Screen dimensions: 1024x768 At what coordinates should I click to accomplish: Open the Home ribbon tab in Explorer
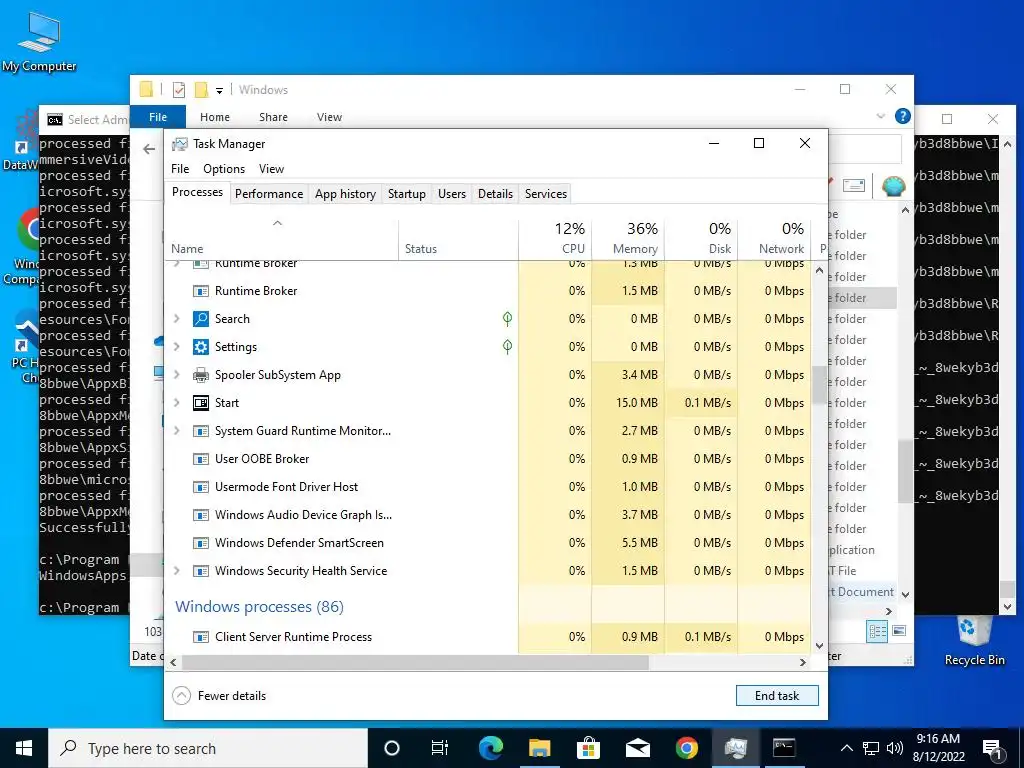215,117
